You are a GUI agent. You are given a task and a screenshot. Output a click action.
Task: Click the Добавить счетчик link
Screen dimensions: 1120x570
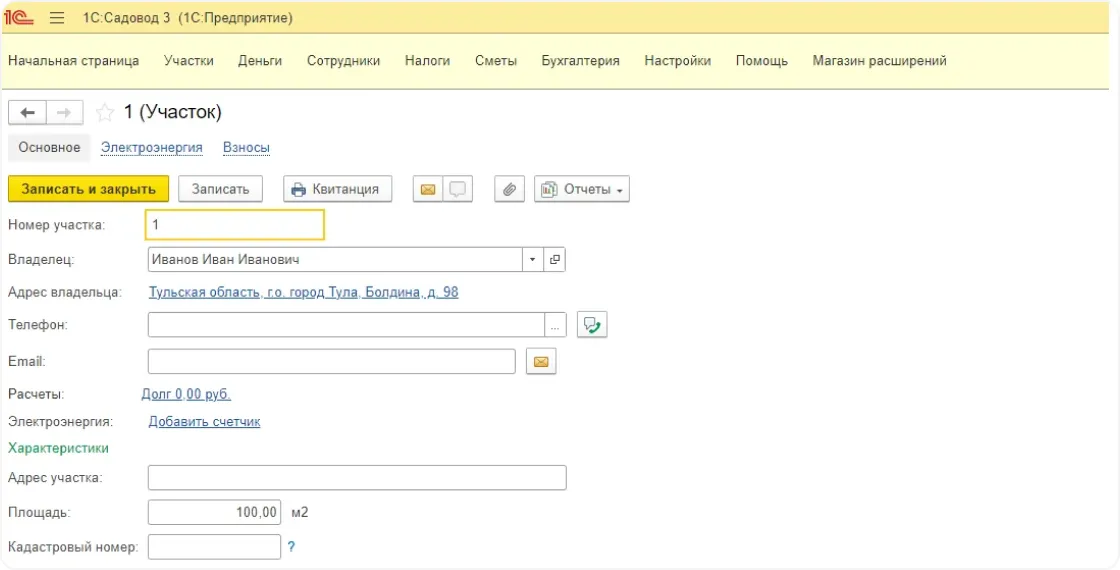204,421
